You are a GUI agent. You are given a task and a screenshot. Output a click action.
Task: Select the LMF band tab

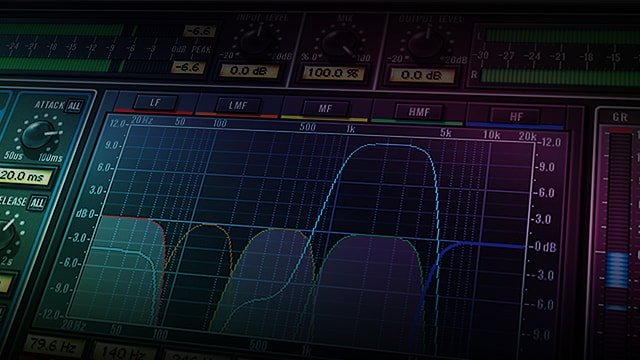pos(238,106)
